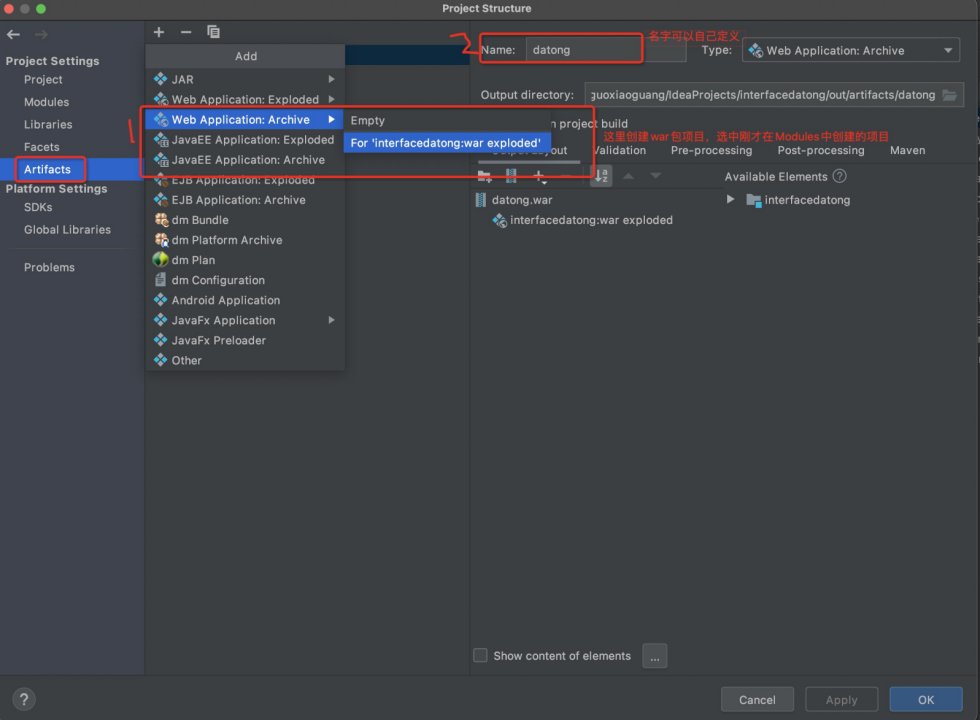This screenshot has width=980, height=720.
Task: Switch to the Pre-processing tab
Action: point(711,151)
